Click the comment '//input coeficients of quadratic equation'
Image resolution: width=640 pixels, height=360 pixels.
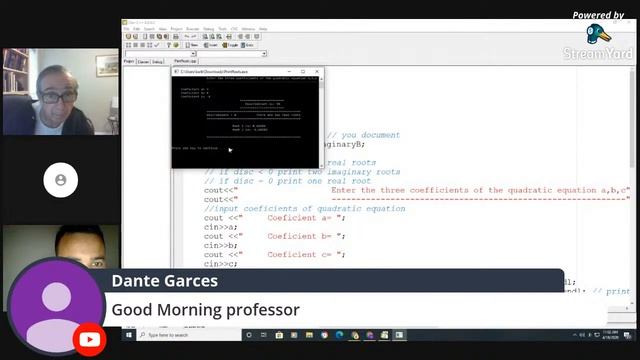pyautogui.click(x=304, y=209)
